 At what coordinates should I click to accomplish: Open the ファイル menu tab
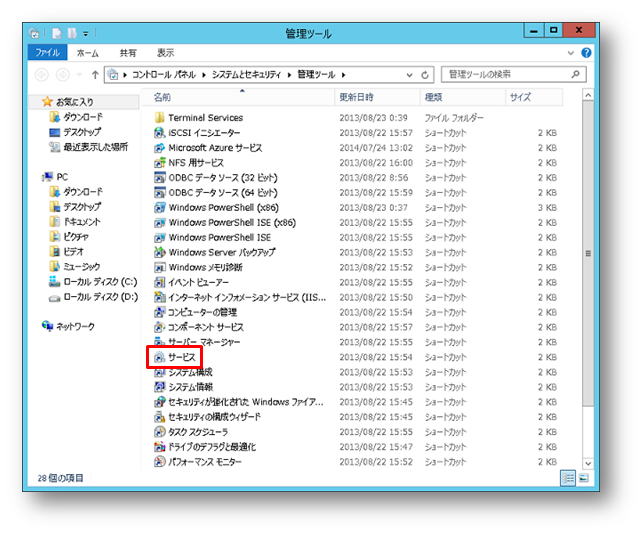tap(47, 52)
